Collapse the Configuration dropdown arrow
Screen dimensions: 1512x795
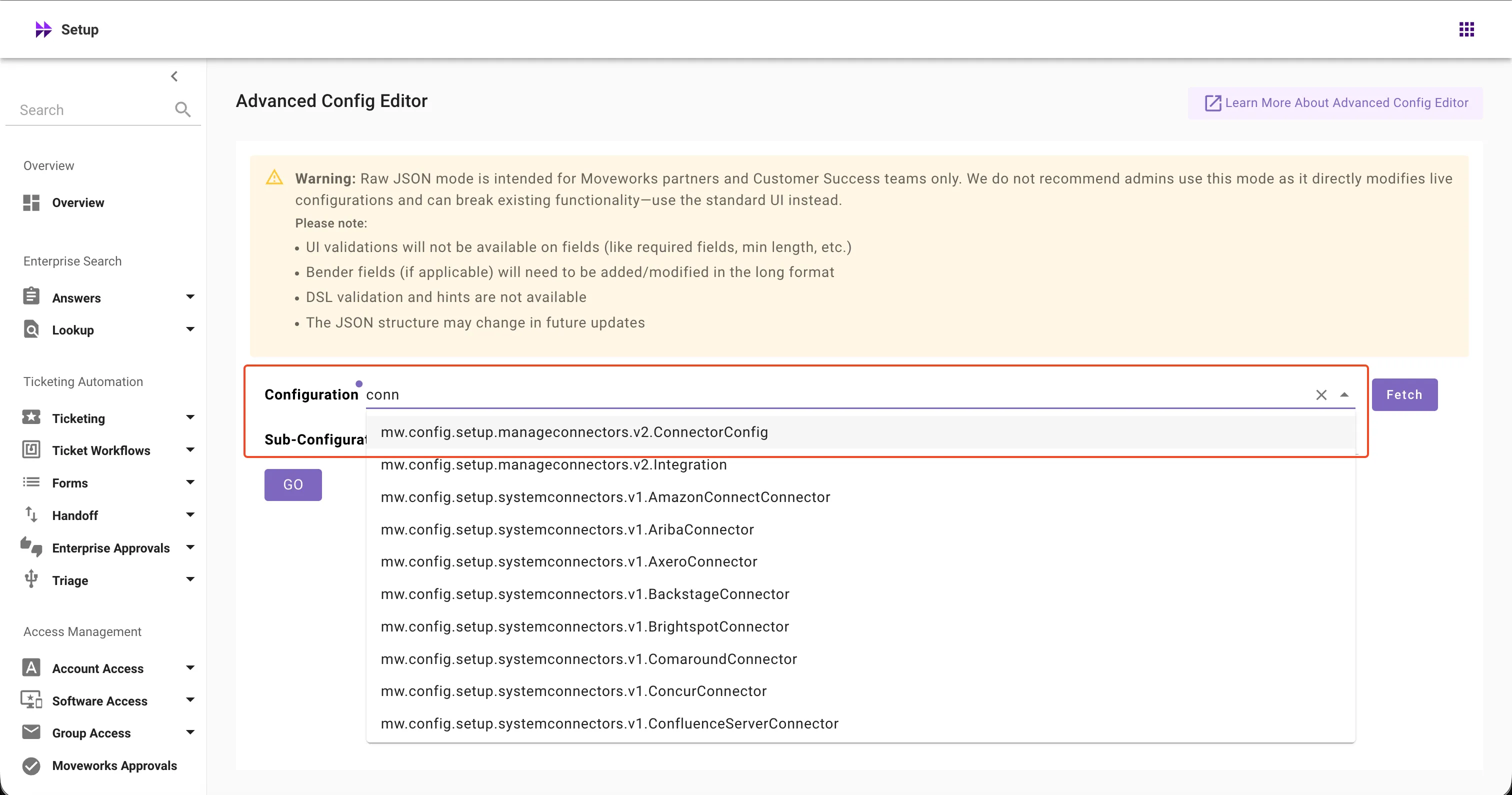click(1344, 395)
